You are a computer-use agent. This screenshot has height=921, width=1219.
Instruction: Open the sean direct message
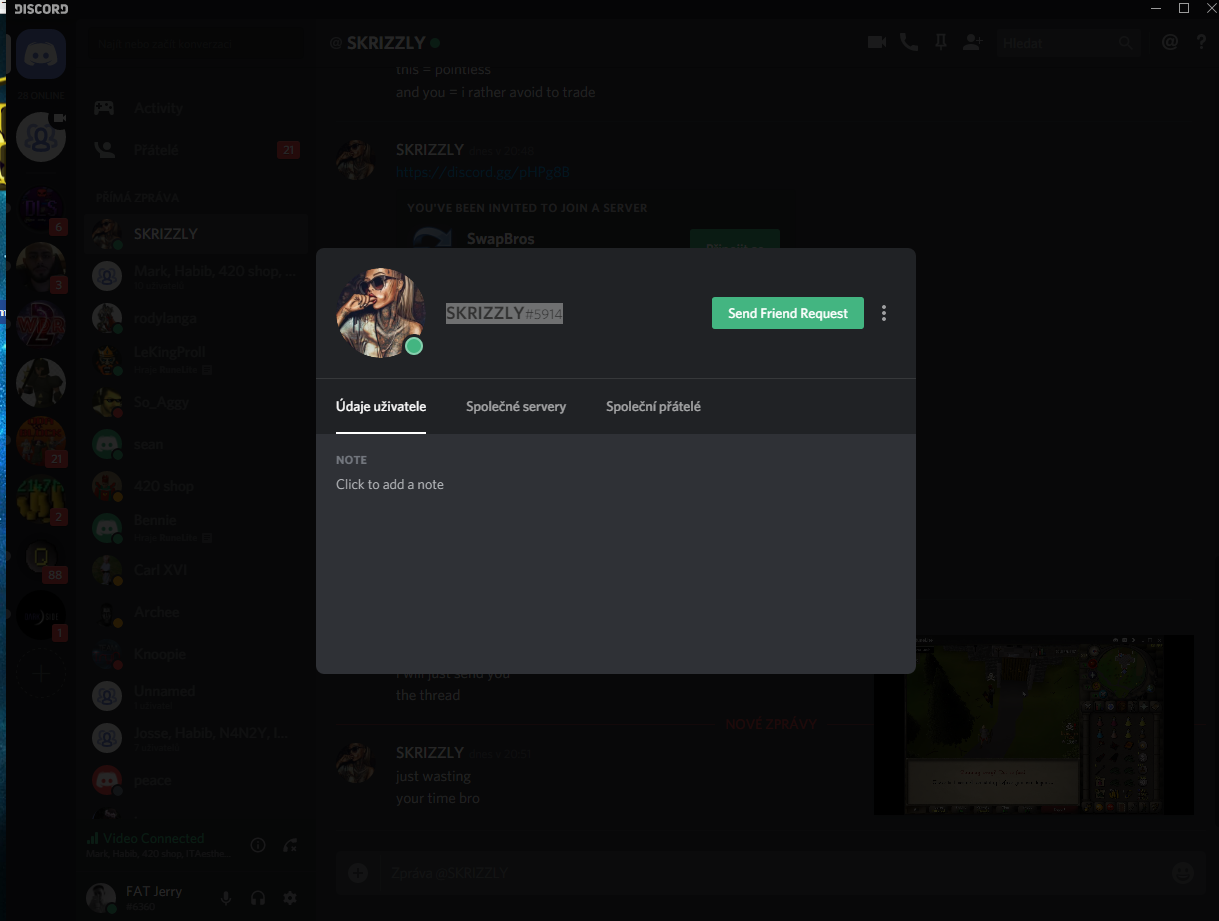click(196, 444)
